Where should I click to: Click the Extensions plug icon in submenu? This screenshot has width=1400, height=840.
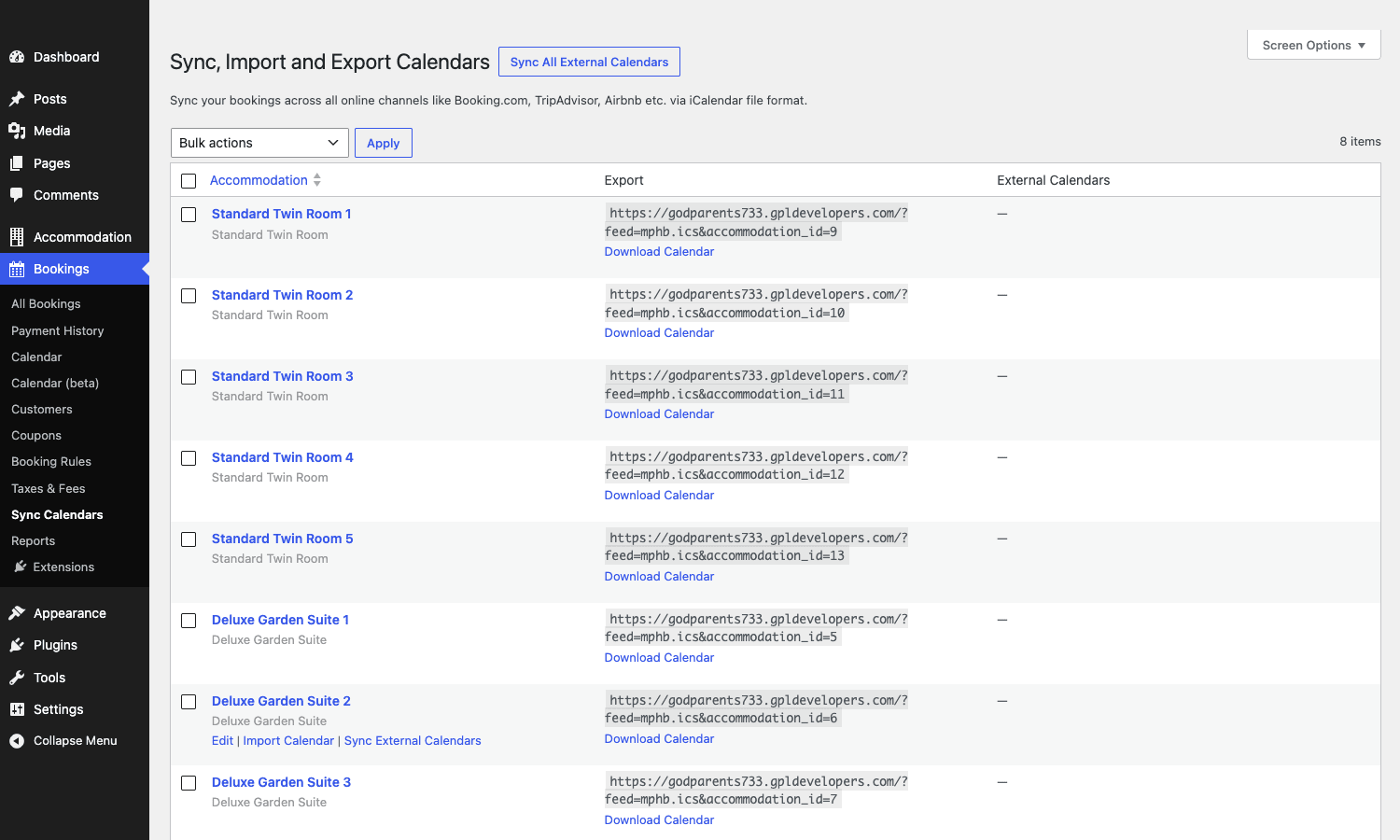click(x=20, y=567)
